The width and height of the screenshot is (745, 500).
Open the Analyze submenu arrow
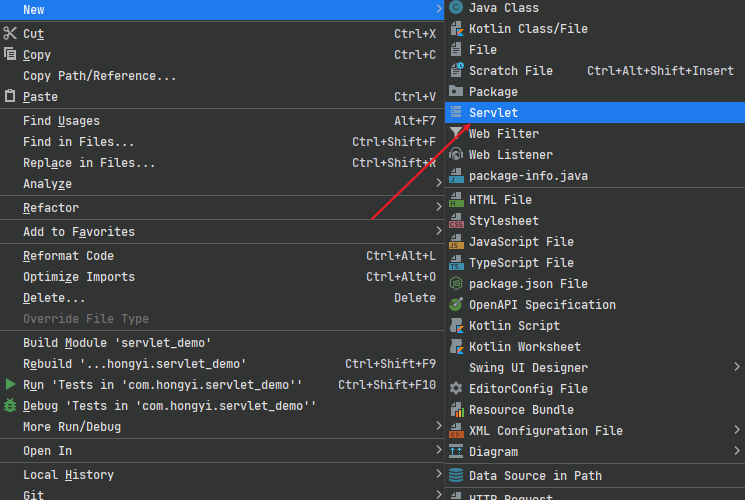[x=439, y=184]
